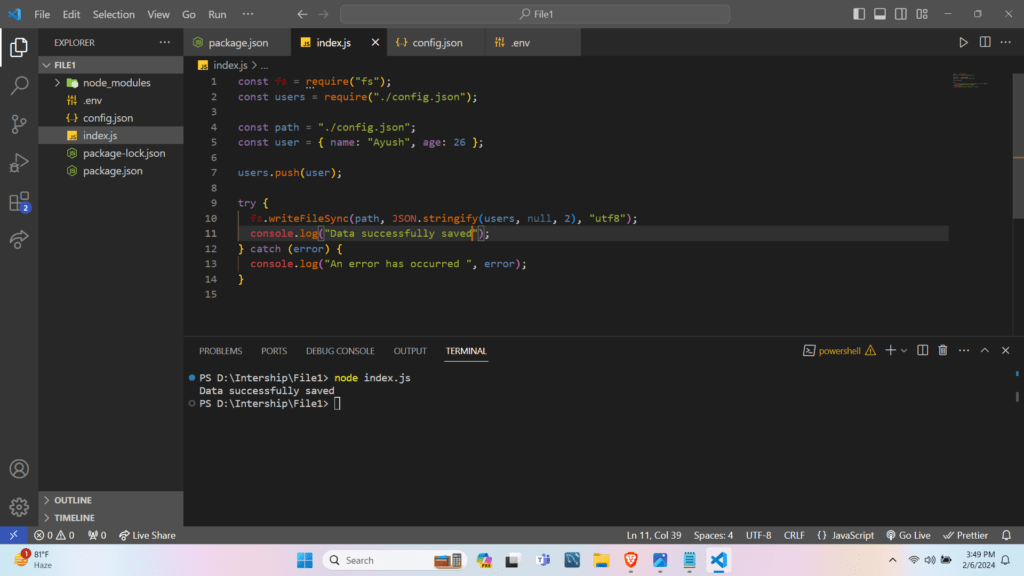Open the terminal profile dropdown arrow

[x=903, y=350]
